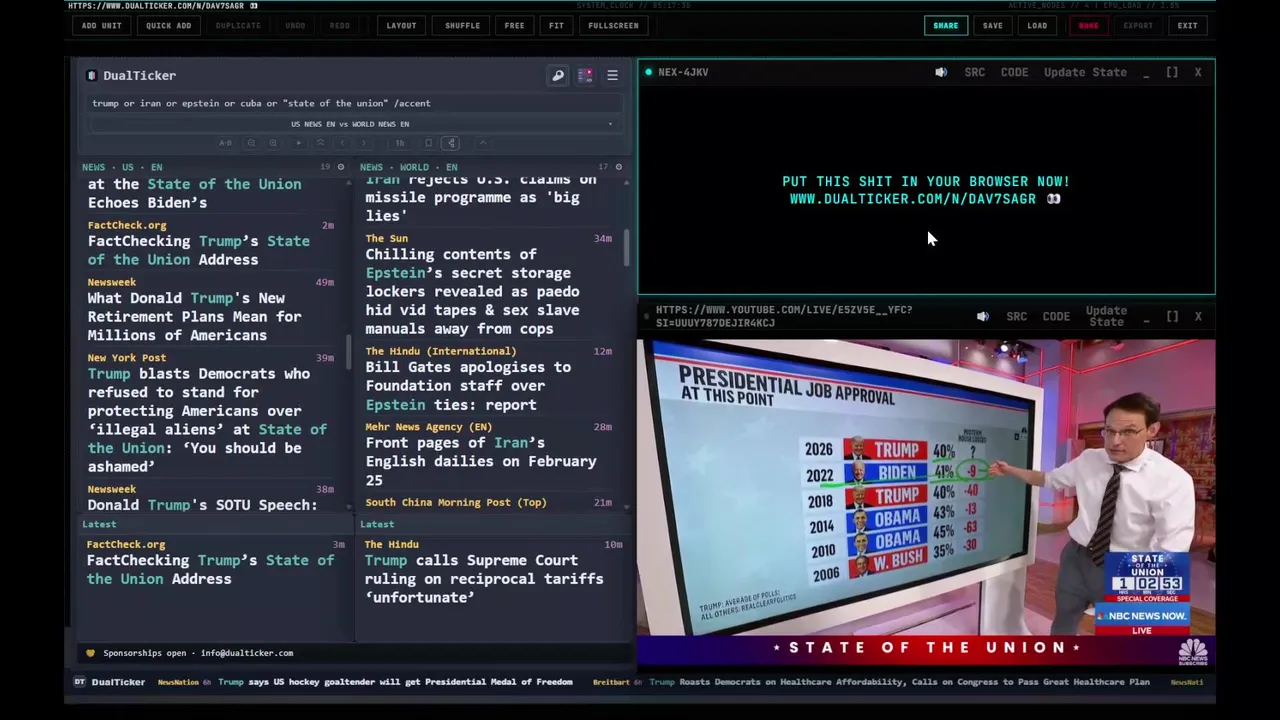Click the QUICK ADD button

click(x=168, y=26)
